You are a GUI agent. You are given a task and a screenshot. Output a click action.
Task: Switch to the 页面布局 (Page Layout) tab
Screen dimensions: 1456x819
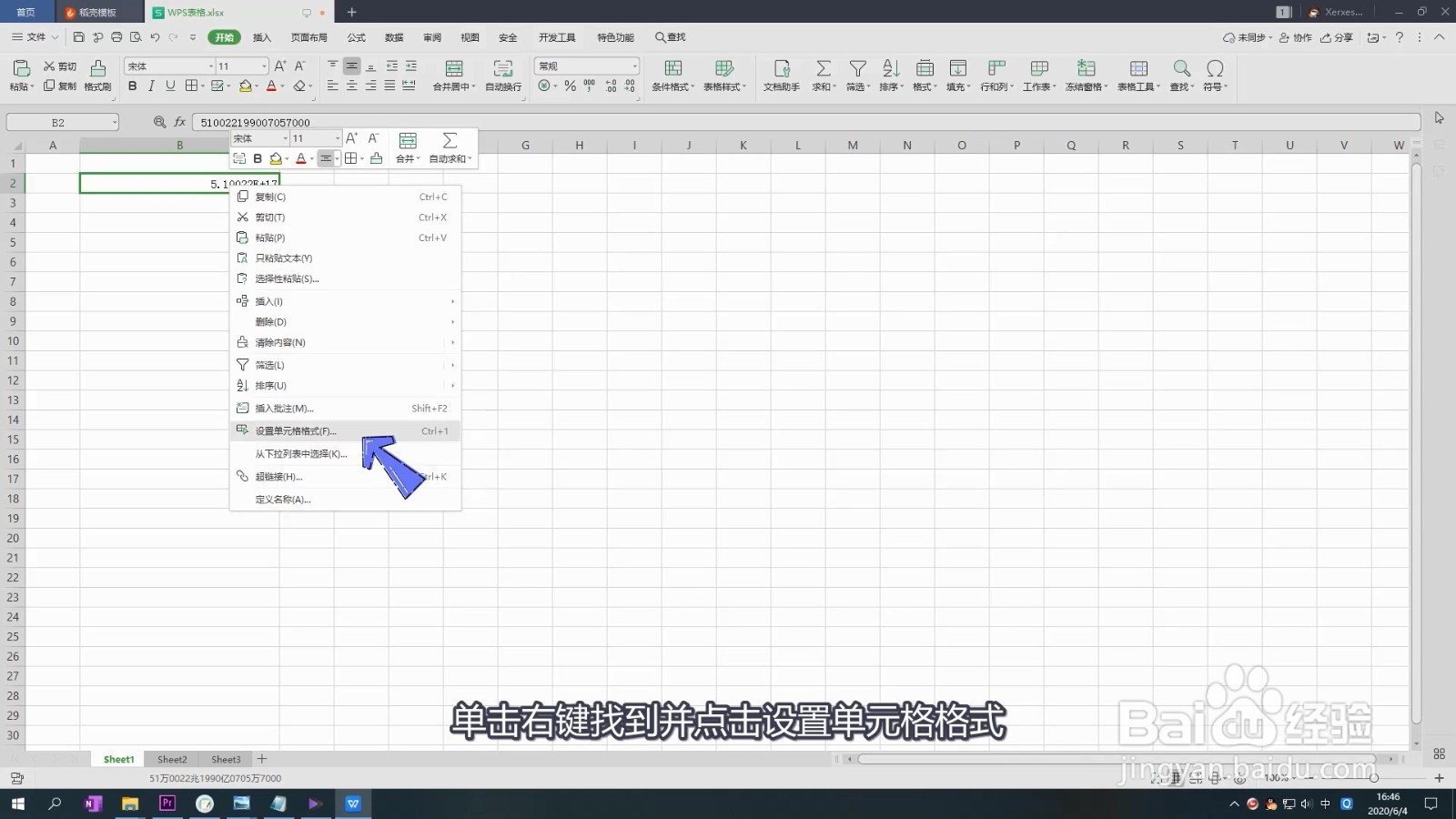click(x=309, y=37)
